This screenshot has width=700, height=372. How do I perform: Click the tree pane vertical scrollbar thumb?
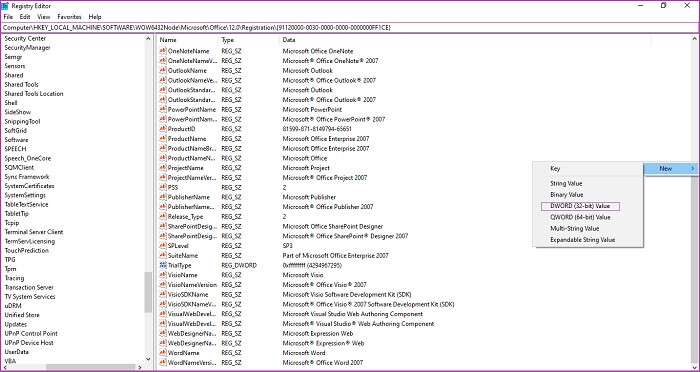tap(149, 292)
